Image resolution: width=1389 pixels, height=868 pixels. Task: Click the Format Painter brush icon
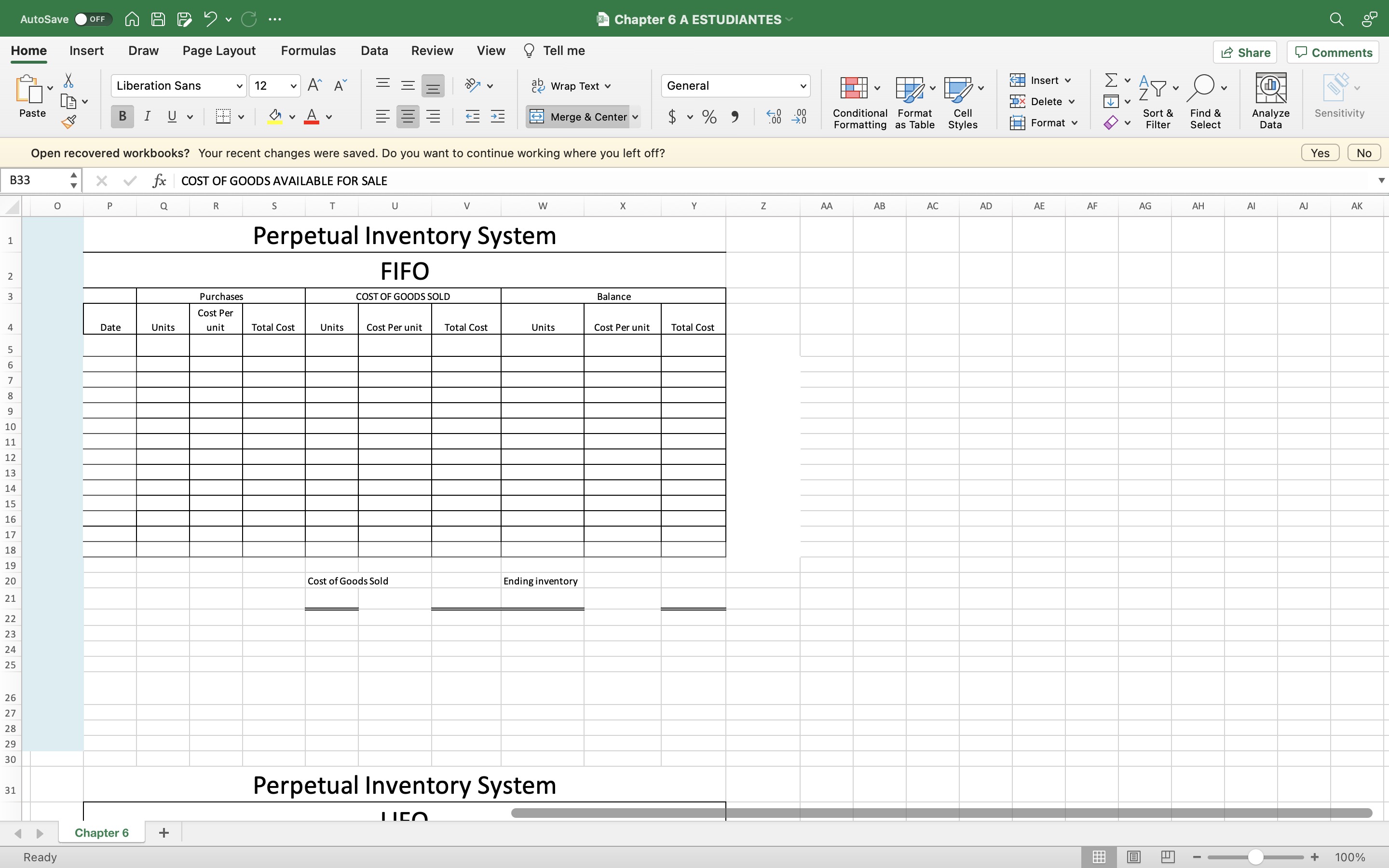(69, 122)
